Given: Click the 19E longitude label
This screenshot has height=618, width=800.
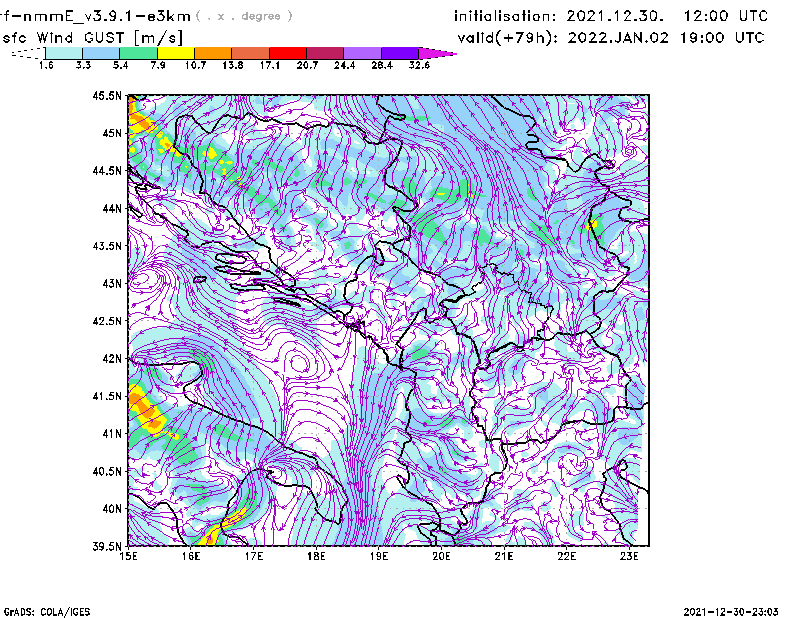Looking at the screenshot, I should point(379,556).
